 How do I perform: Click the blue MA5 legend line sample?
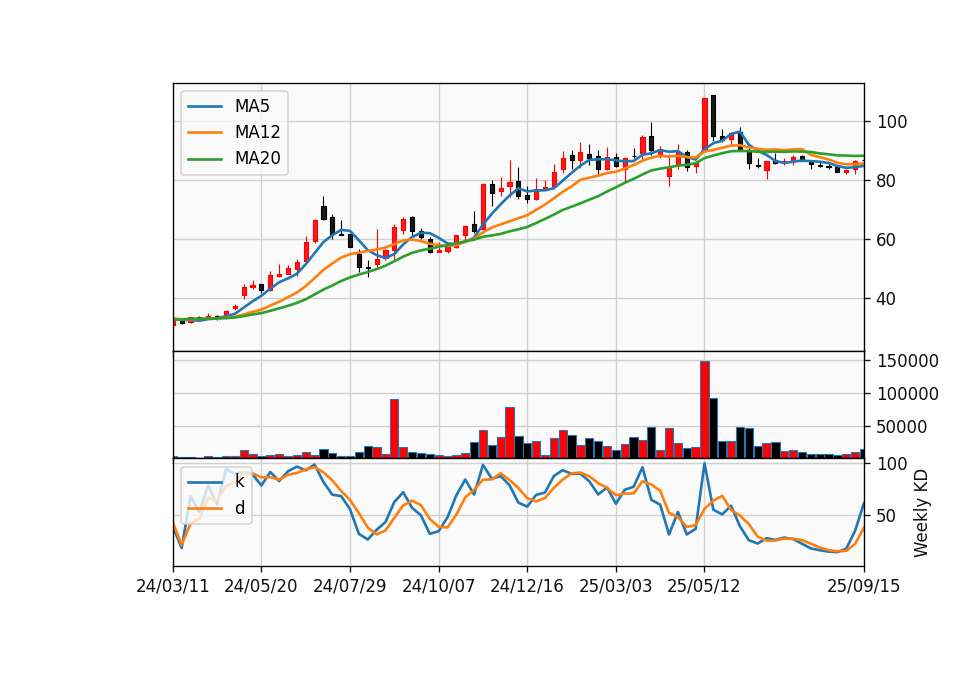point(205,107)
